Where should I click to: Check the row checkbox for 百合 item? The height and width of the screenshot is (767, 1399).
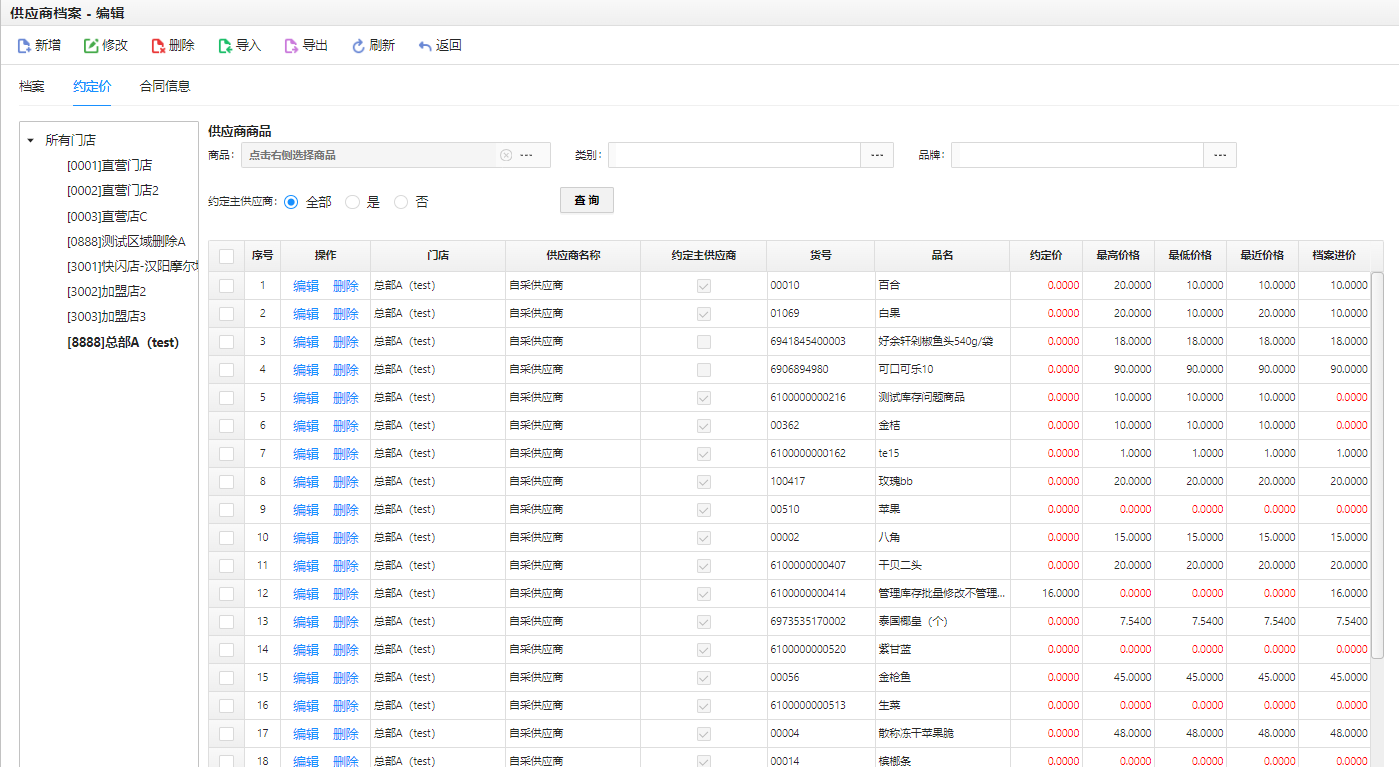tap(226, 285)
